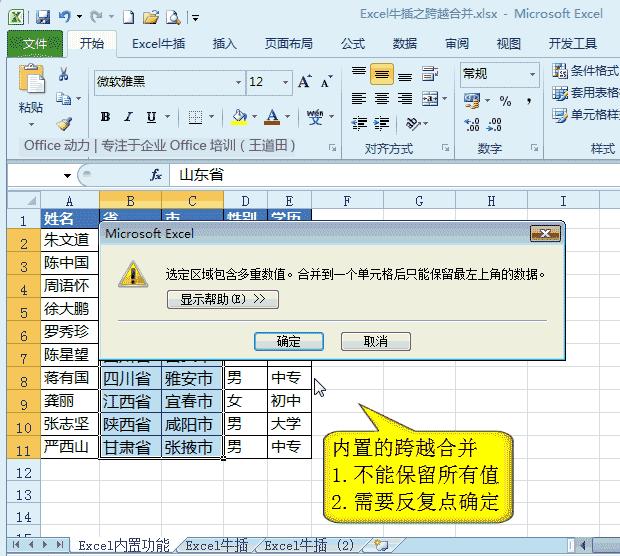620x556 pixels.
Task: Click the 套用表格 format button
Action: (586, 93)
